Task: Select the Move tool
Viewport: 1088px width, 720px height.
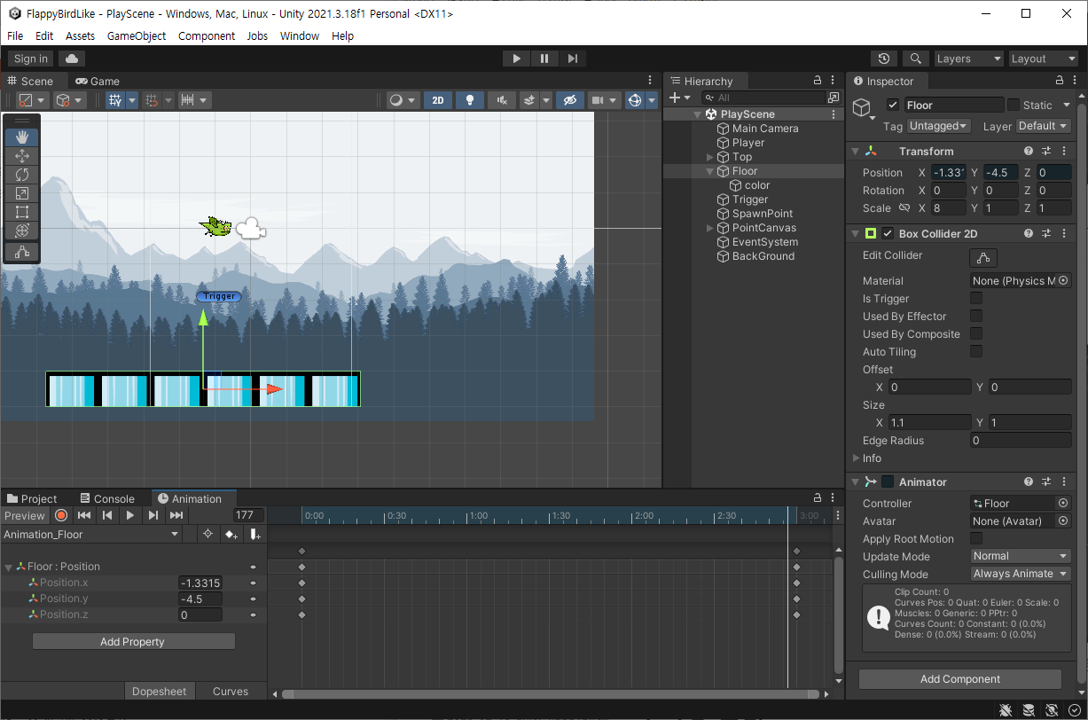Action: coord(22,156)
